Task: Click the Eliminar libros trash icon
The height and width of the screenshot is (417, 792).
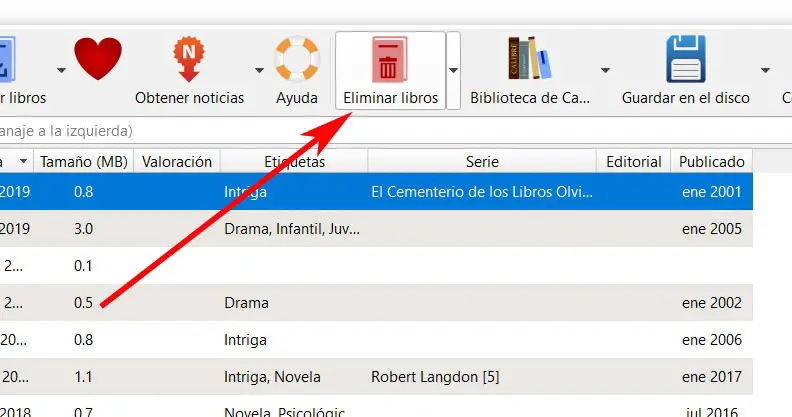Action: [x=390, y=59]
